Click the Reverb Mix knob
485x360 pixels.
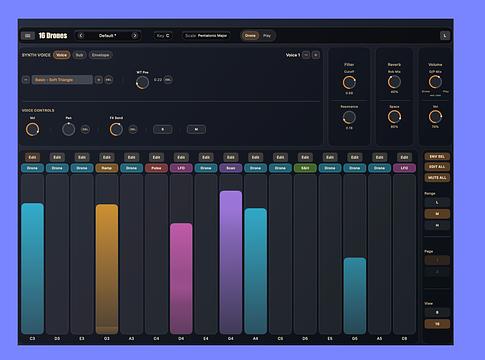pyautogui.click(x=394, y=82)
